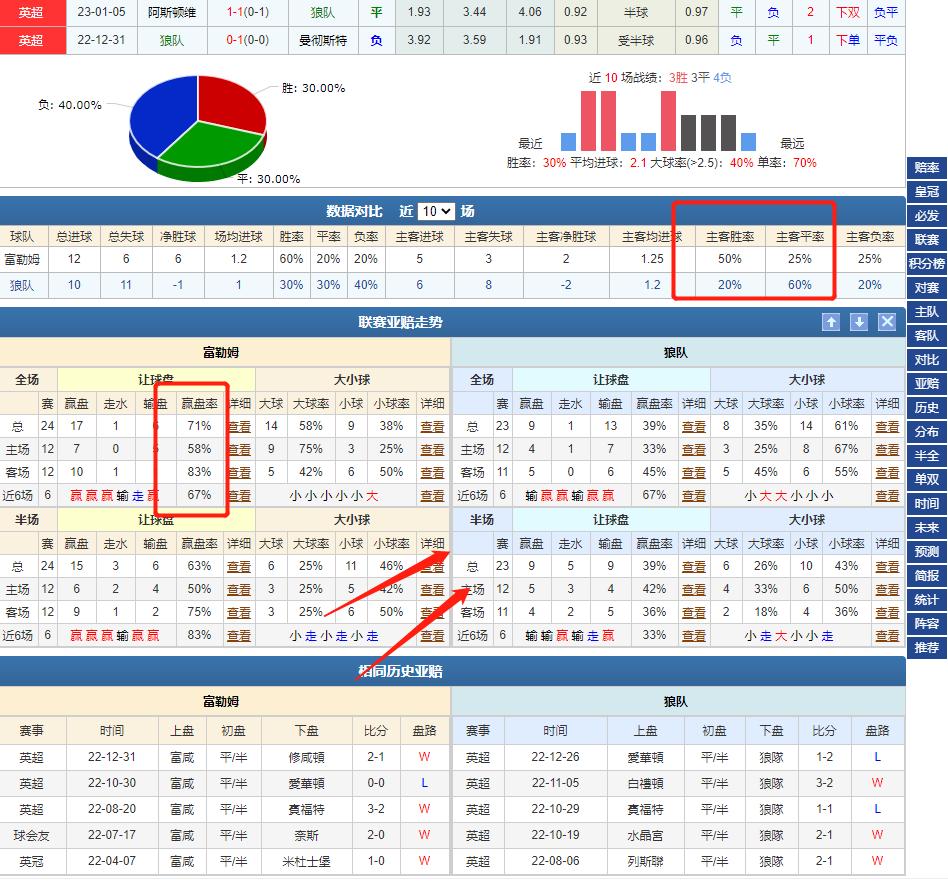The height and width of the screenshot is (883, 948).
Task: Open the 赔率 sidebar shortcut
Action: pyautogui.click(x=927, y=168)
